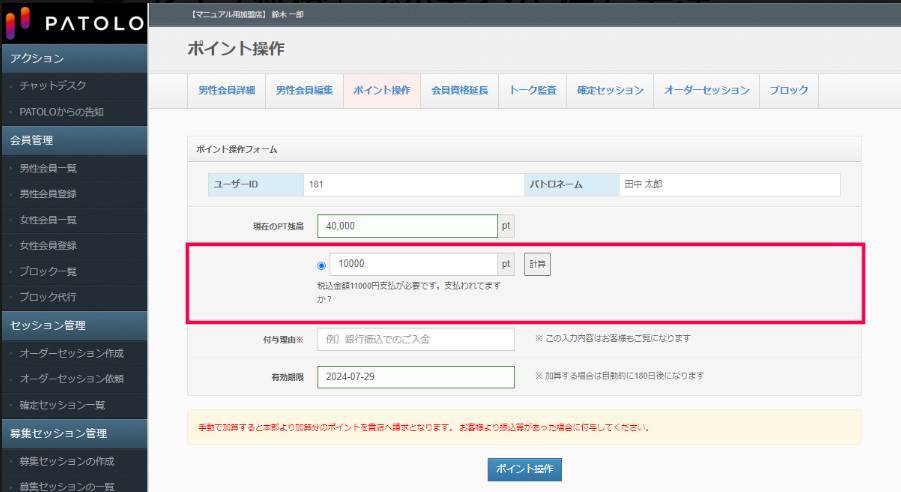Switch to the オーダーセッション tab

tap(706, 90)
